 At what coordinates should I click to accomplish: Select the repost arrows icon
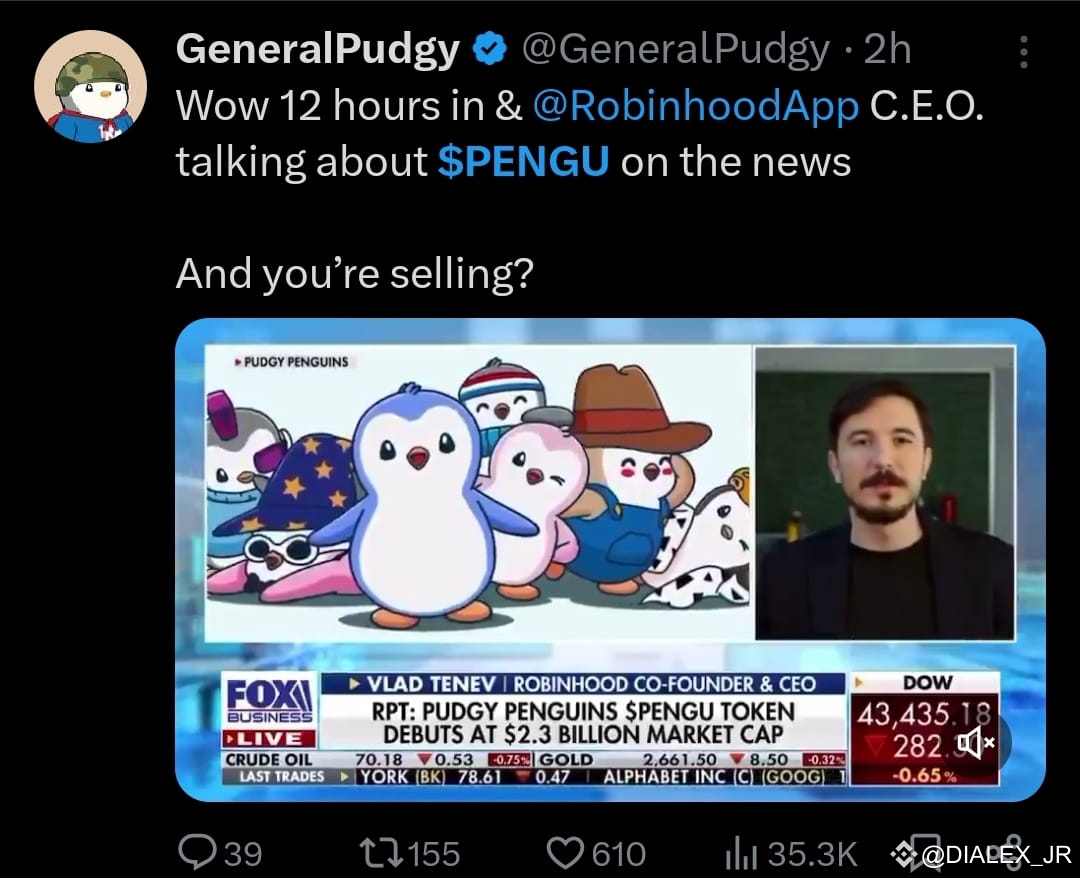pyautogui.click(x=382, y=852)
